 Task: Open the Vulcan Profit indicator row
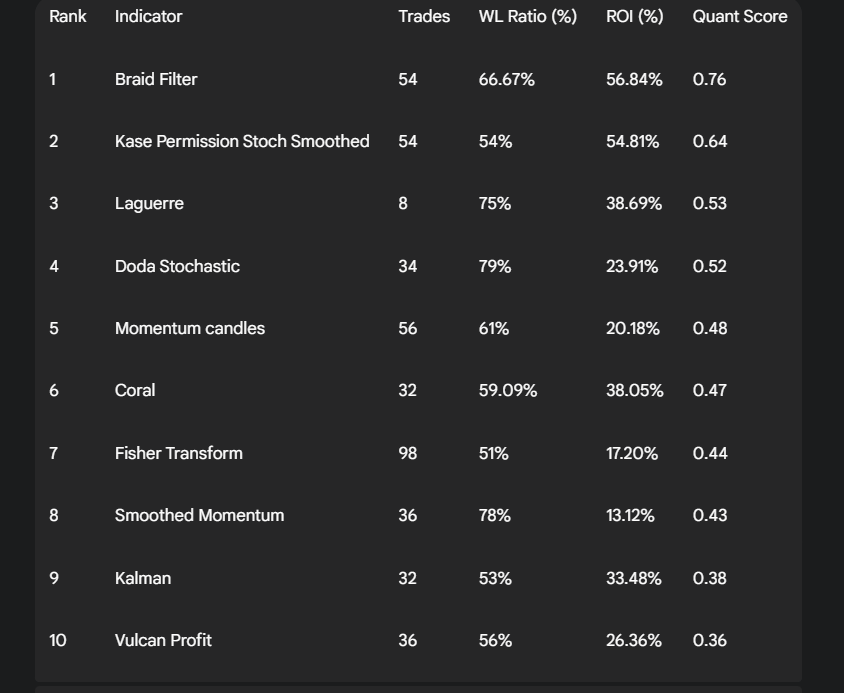163,640
